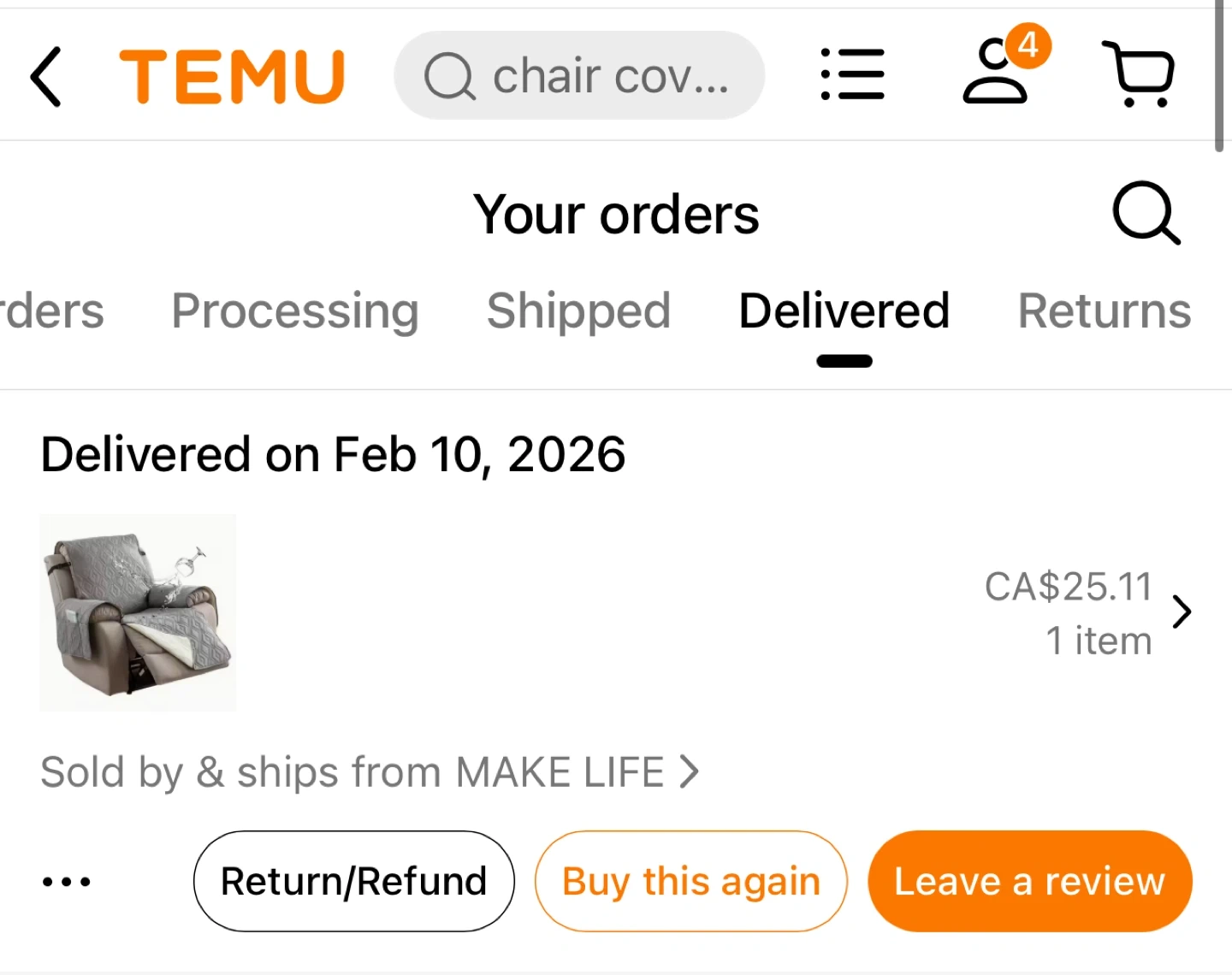The width and height of the screenshot is (1232, 975).
Task: Expand order details chevron beside CA$25.11
Action: 1182,612
